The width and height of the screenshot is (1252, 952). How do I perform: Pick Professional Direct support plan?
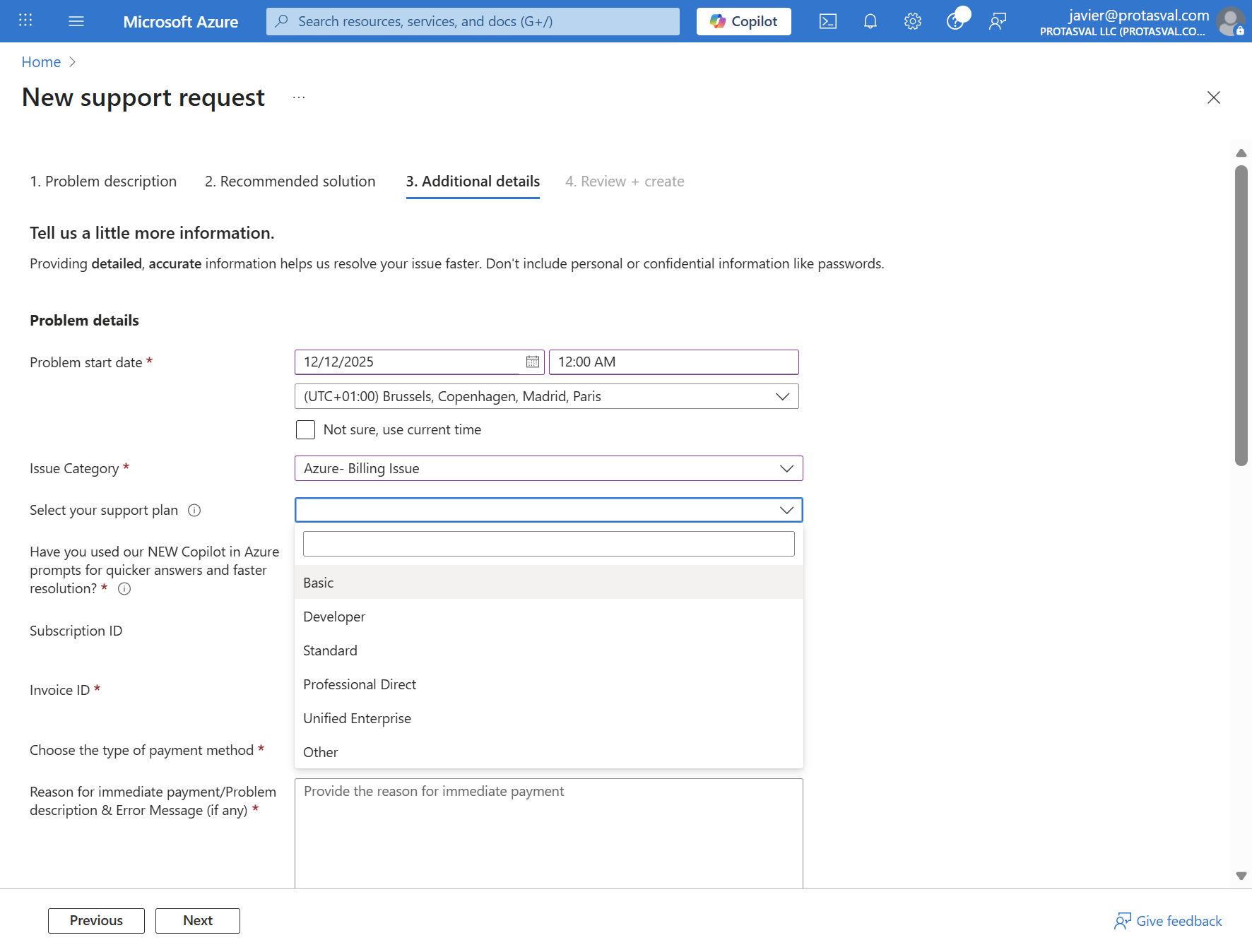tap(549, 684)
